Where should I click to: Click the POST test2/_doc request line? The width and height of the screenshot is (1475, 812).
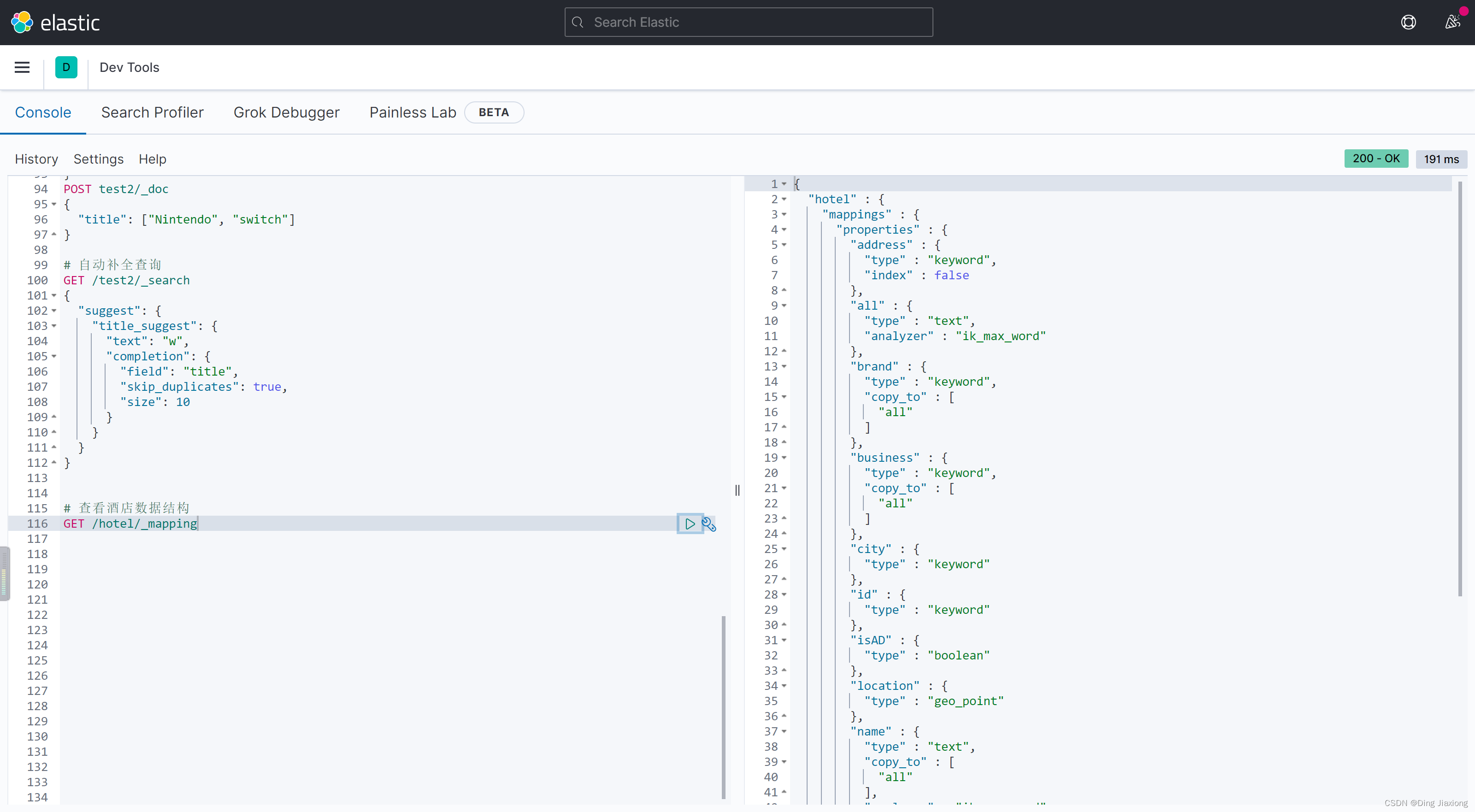(116, 189)
